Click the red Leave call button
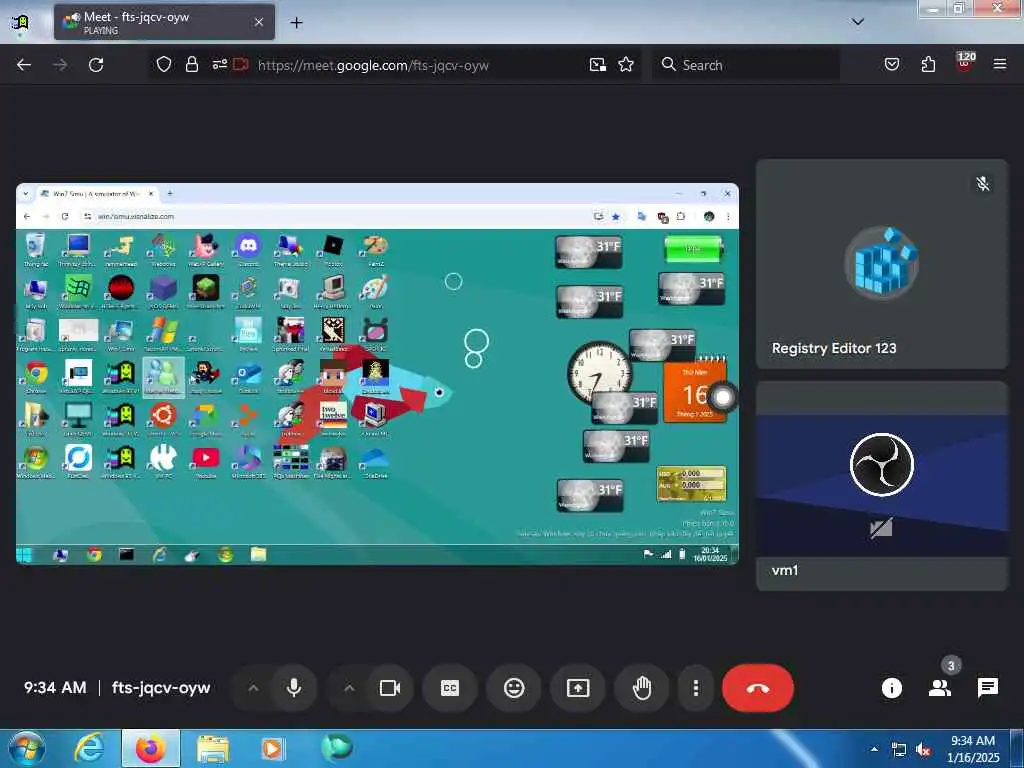1024x768 pixels. 758,688
